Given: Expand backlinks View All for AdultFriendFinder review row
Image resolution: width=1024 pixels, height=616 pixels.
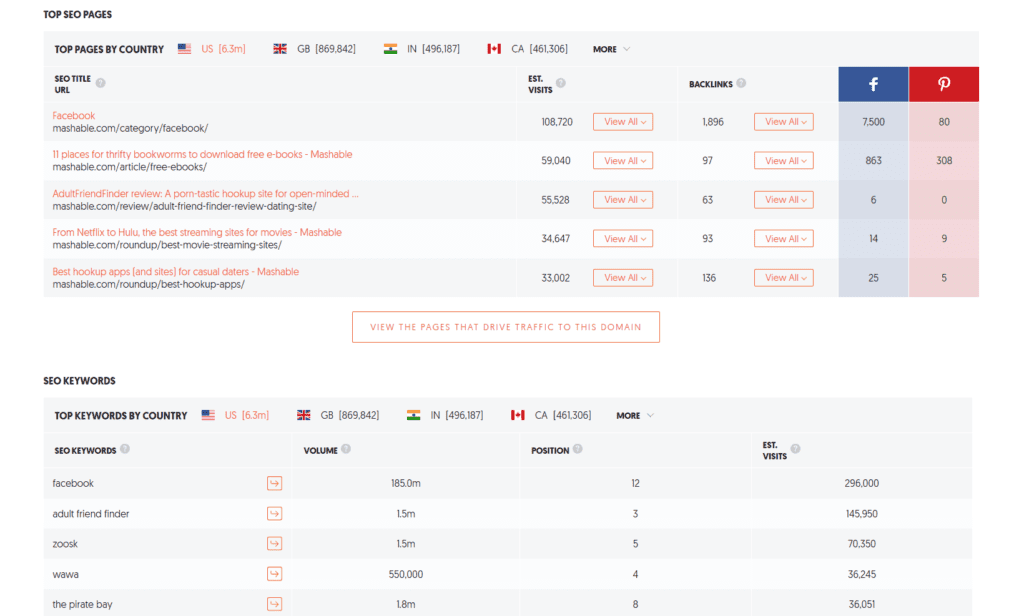Looking at the screenshot, I should pos(784,200).
